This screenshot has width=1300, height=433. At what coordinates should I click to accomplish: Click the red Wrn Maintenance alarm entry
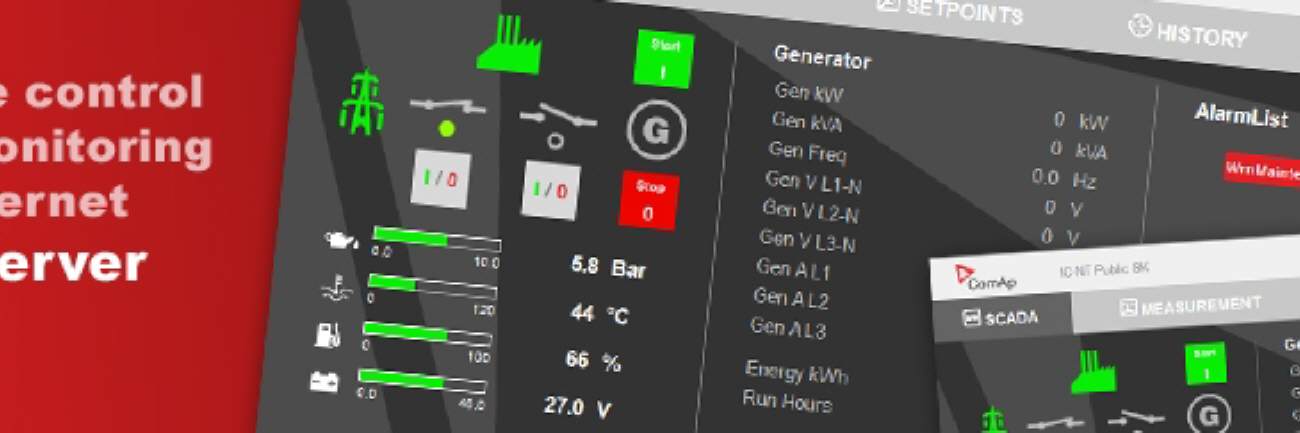coord(1262,169)
